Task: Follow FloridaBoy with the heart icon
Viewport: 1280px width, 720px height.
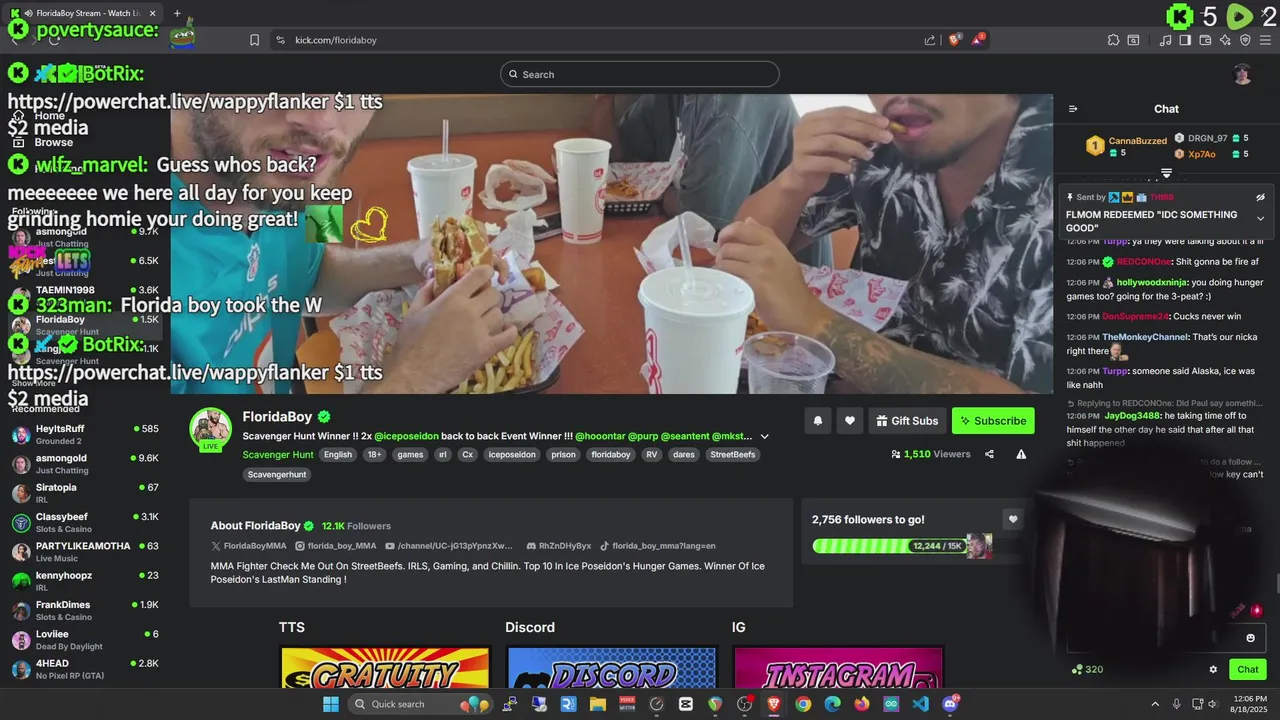Action: [850, 421]
